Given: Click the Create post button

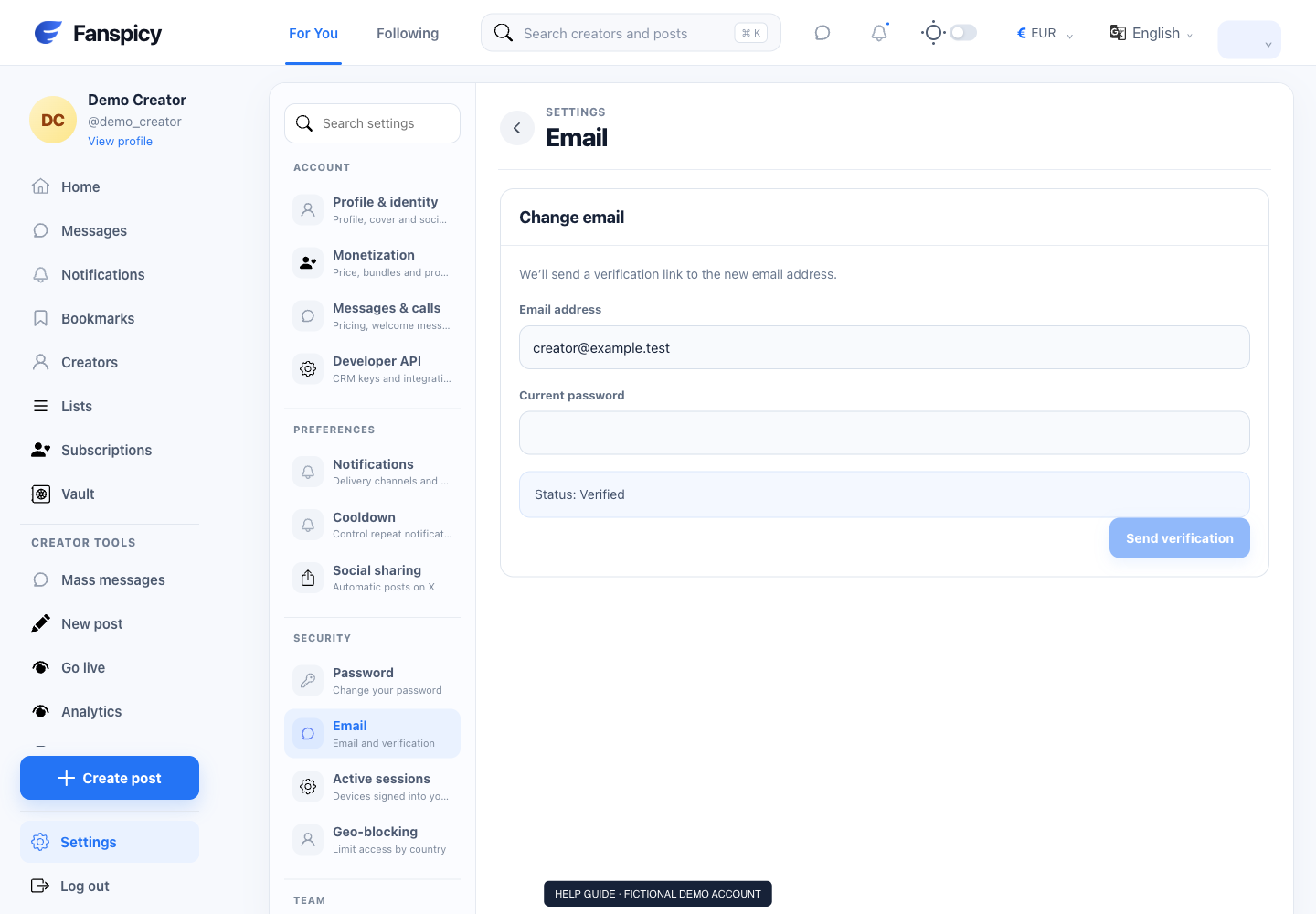Looking at the screenshot, I should click(110, 778).
